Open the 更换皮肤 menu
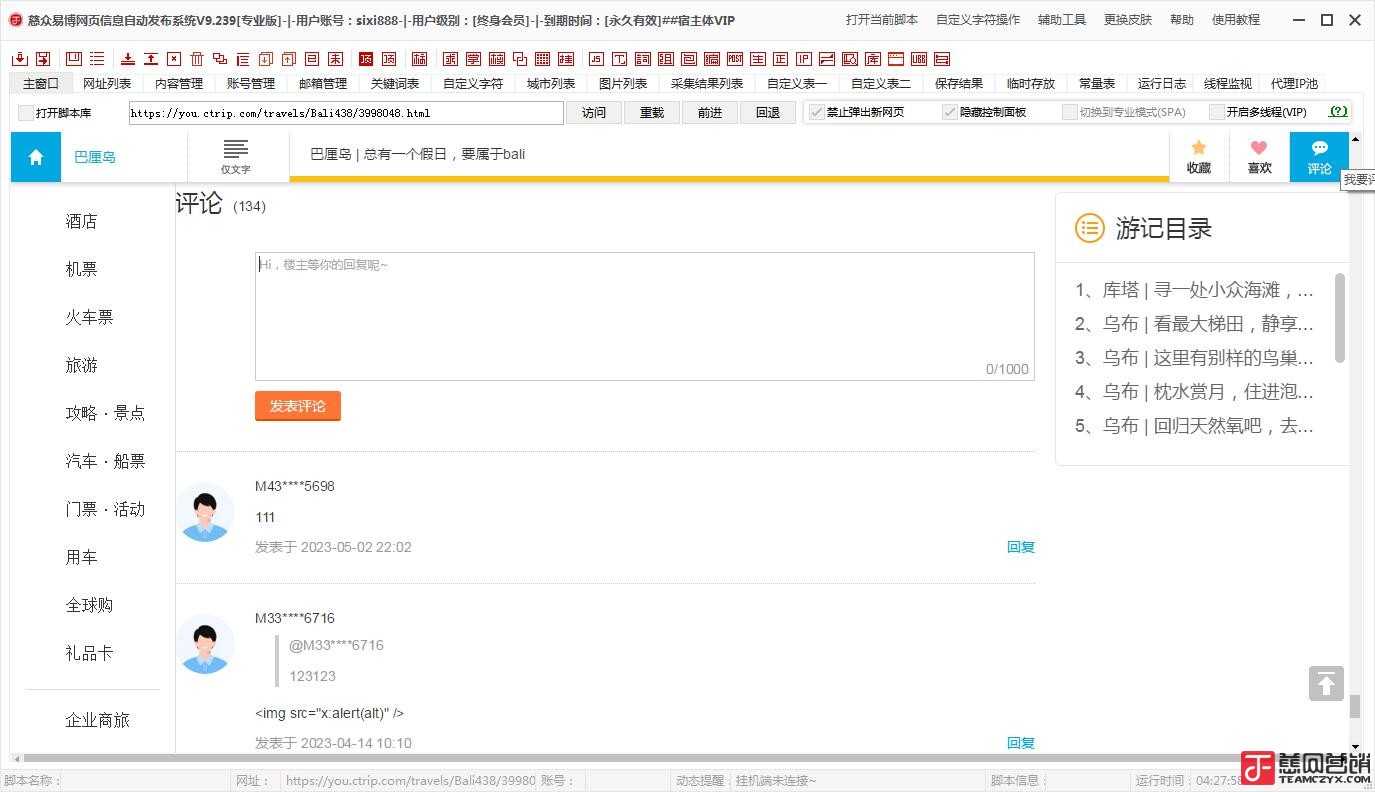1375x792 pixels. click(1128, 20)
